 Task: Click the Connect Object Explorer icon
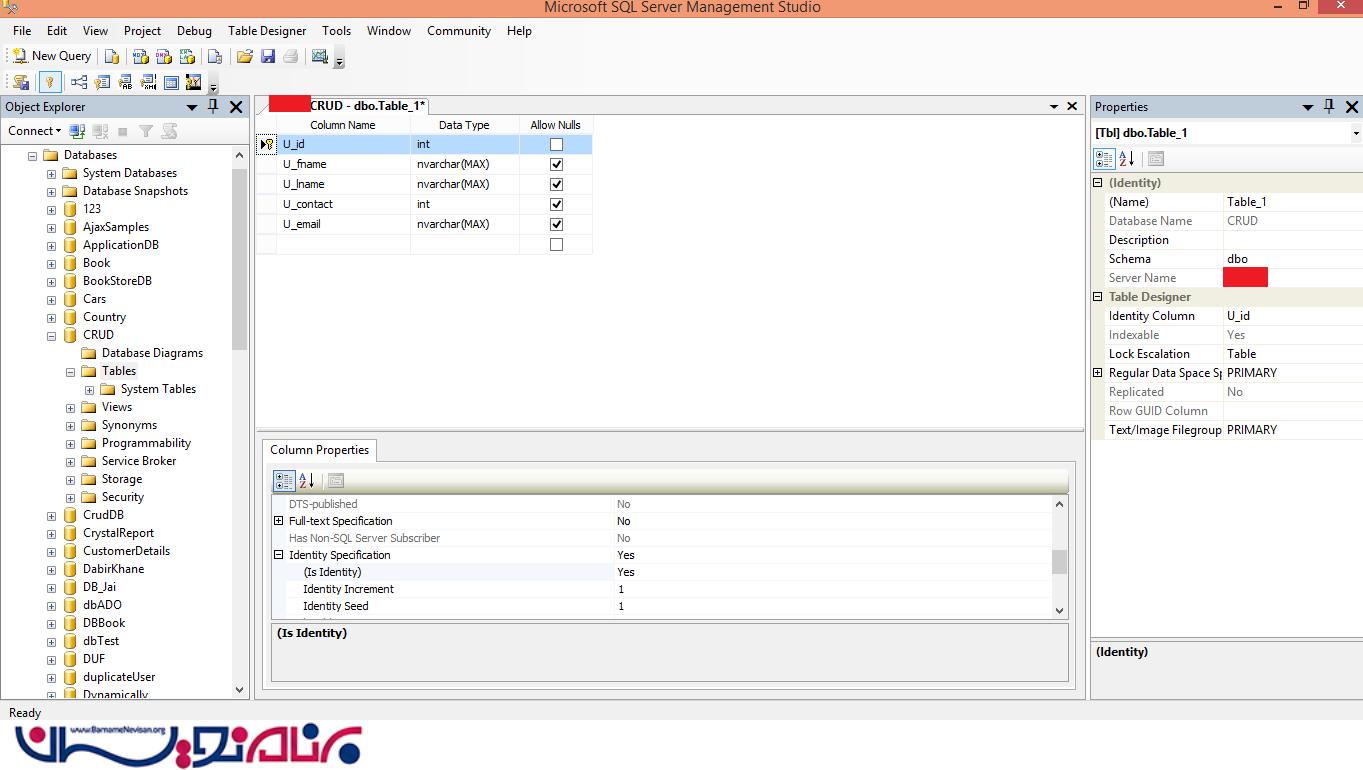click(x=77, y=131)
